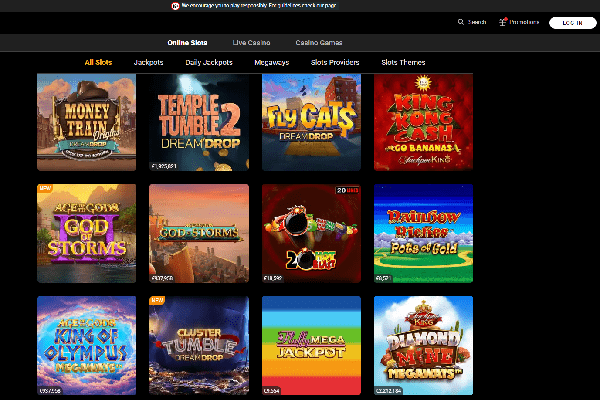Select the Jackpots category
600x400 pixels.
click(148, 62)
